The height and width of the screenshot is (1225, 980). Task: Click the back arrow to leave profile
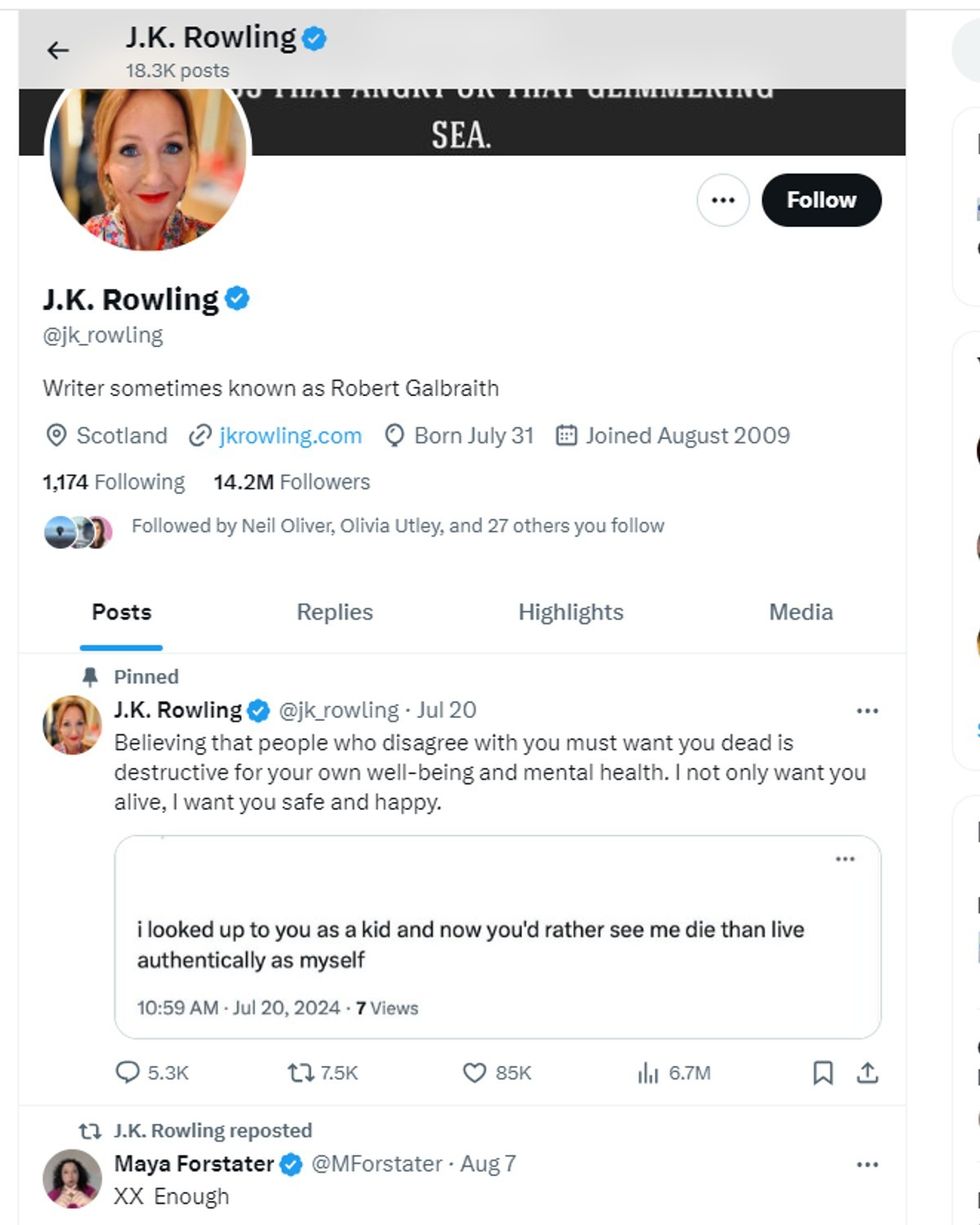58,48
